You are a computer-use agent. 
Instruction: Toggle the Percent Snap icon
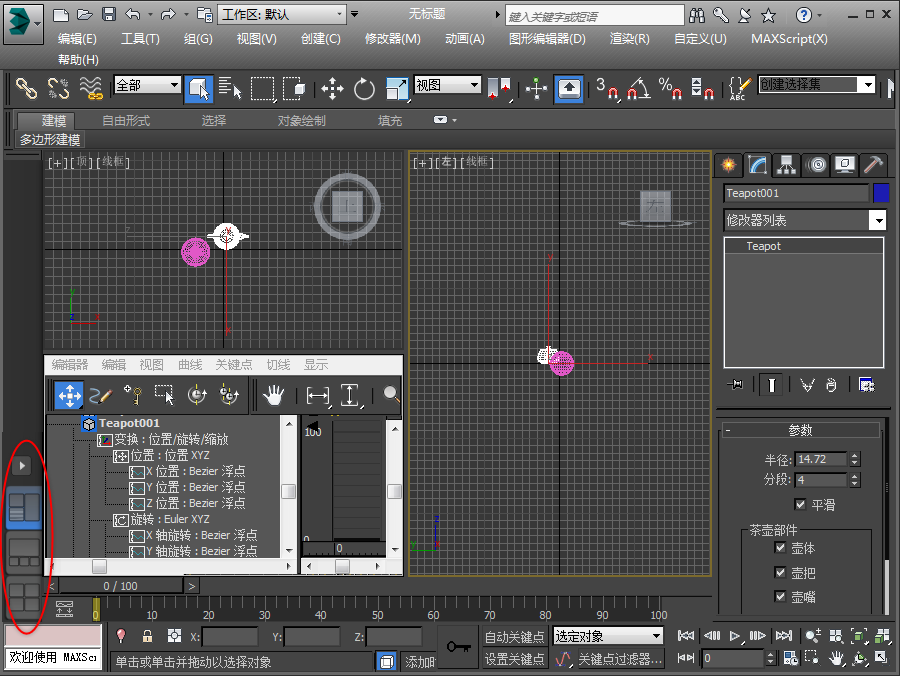click(x=670, y=89)
